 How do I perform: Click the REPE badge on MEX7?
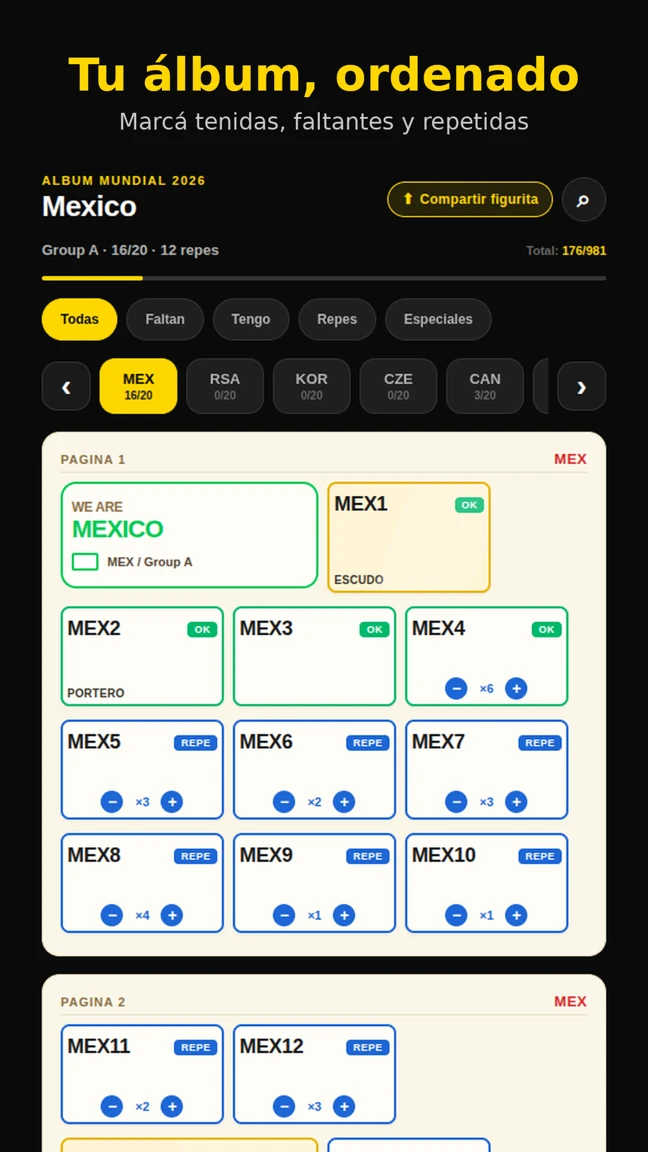coord(540,743)
